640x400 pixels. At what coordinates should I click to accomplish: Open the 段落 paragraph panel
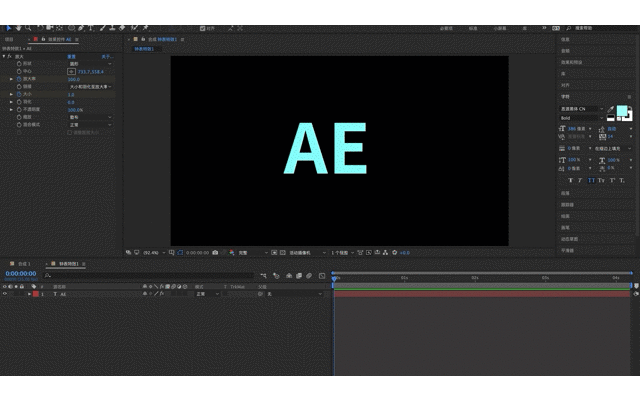click(565, 193)
